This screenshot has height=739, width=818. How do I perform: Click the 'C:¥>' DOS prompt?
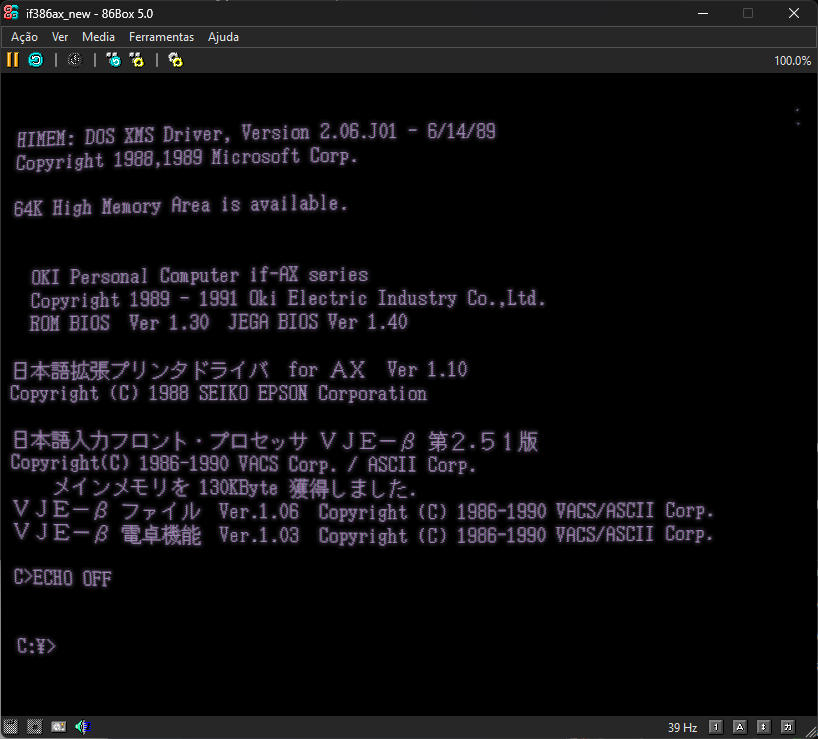coord(36,647)
